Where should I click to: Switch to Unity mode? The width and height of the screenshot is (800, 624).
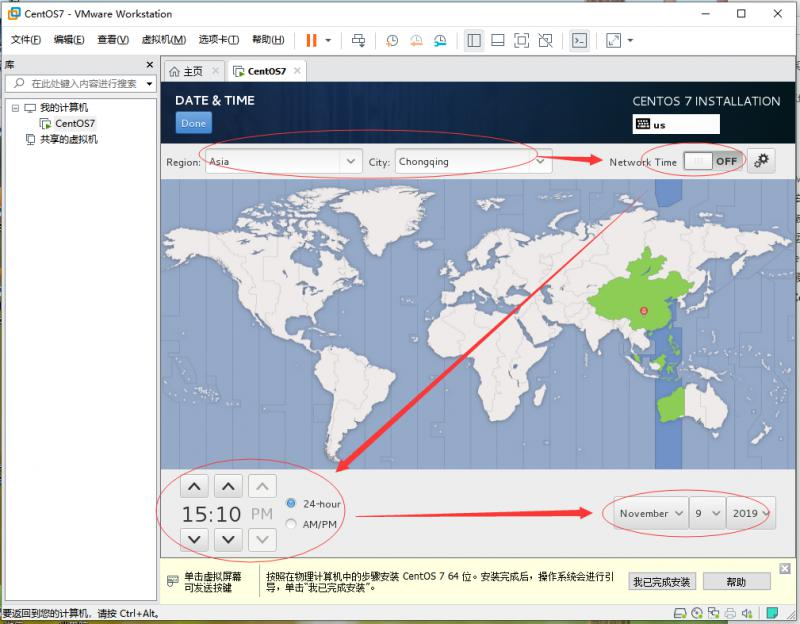pos(545,40)
